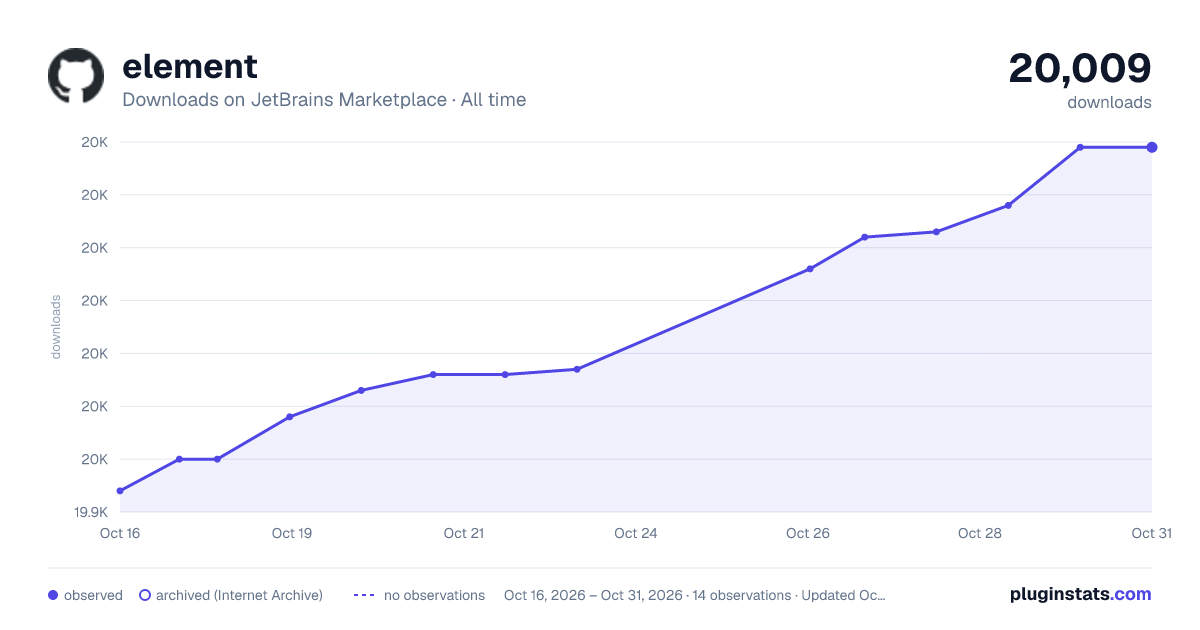Select the data point above Oct 26

(x=810, y=269)
